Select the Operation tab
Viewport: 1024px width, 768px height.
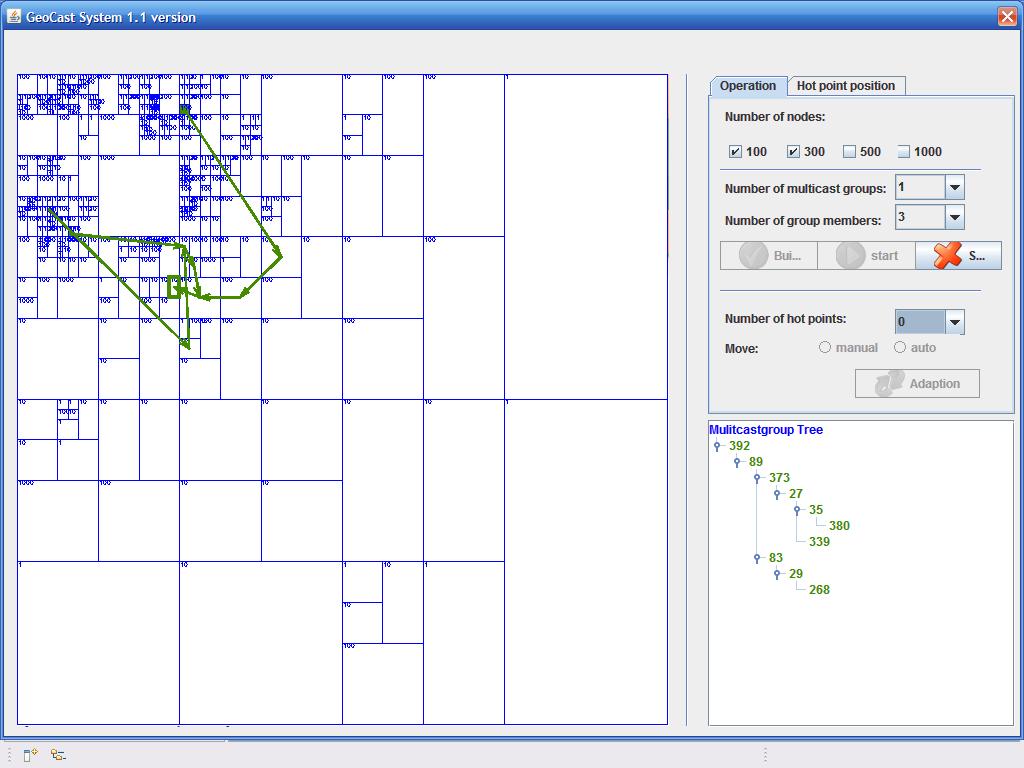click(x=747, y=86)
